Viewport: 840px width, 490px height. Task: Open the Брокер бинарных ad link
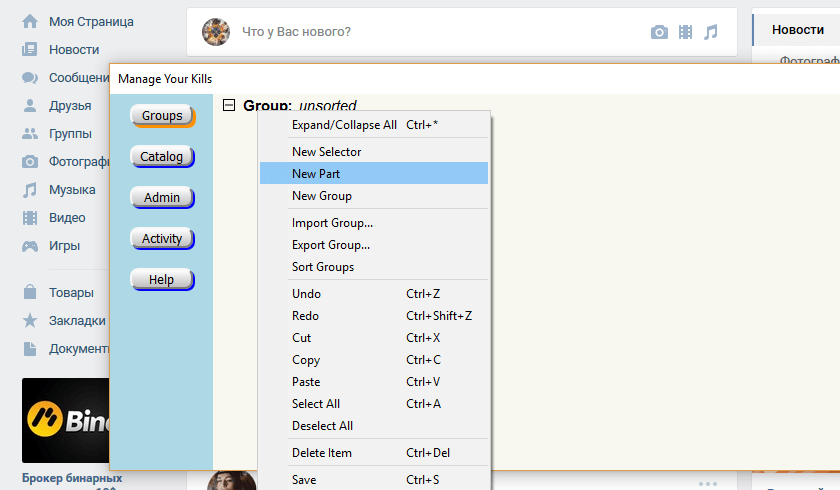72,478
